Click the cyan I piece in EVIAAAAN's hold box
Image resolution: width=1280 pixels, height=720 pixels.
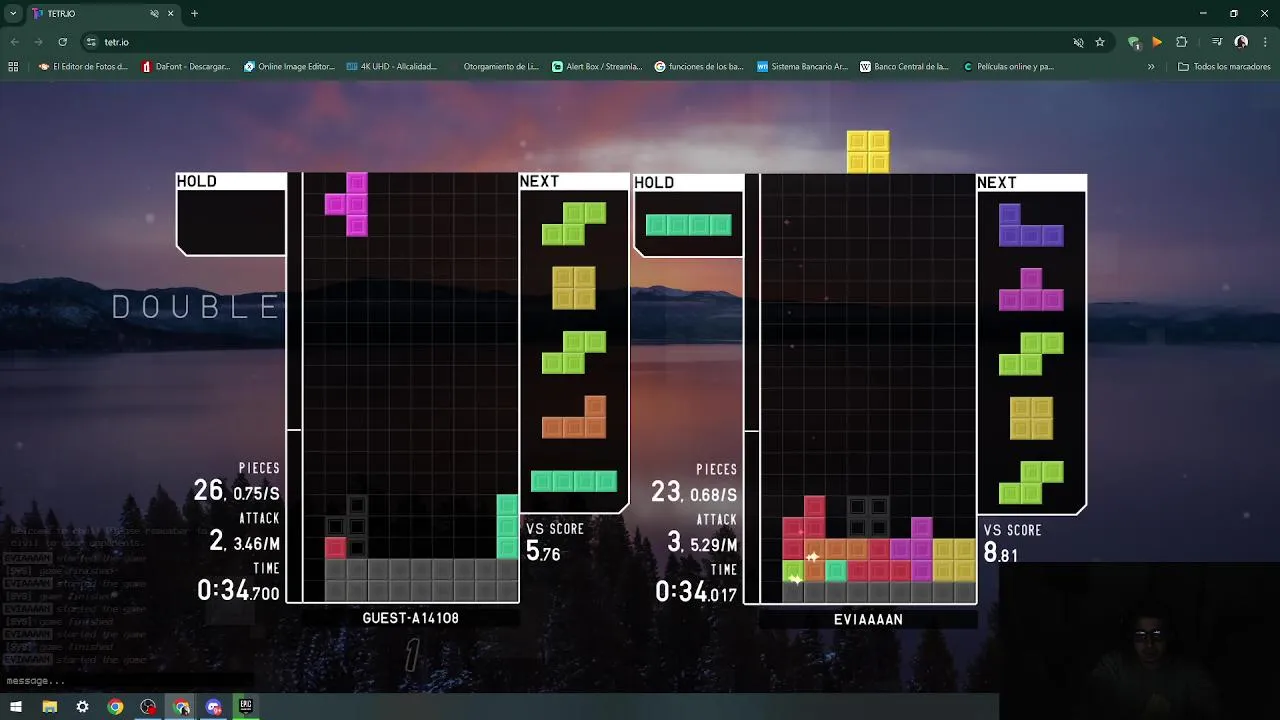pos(688,225)
